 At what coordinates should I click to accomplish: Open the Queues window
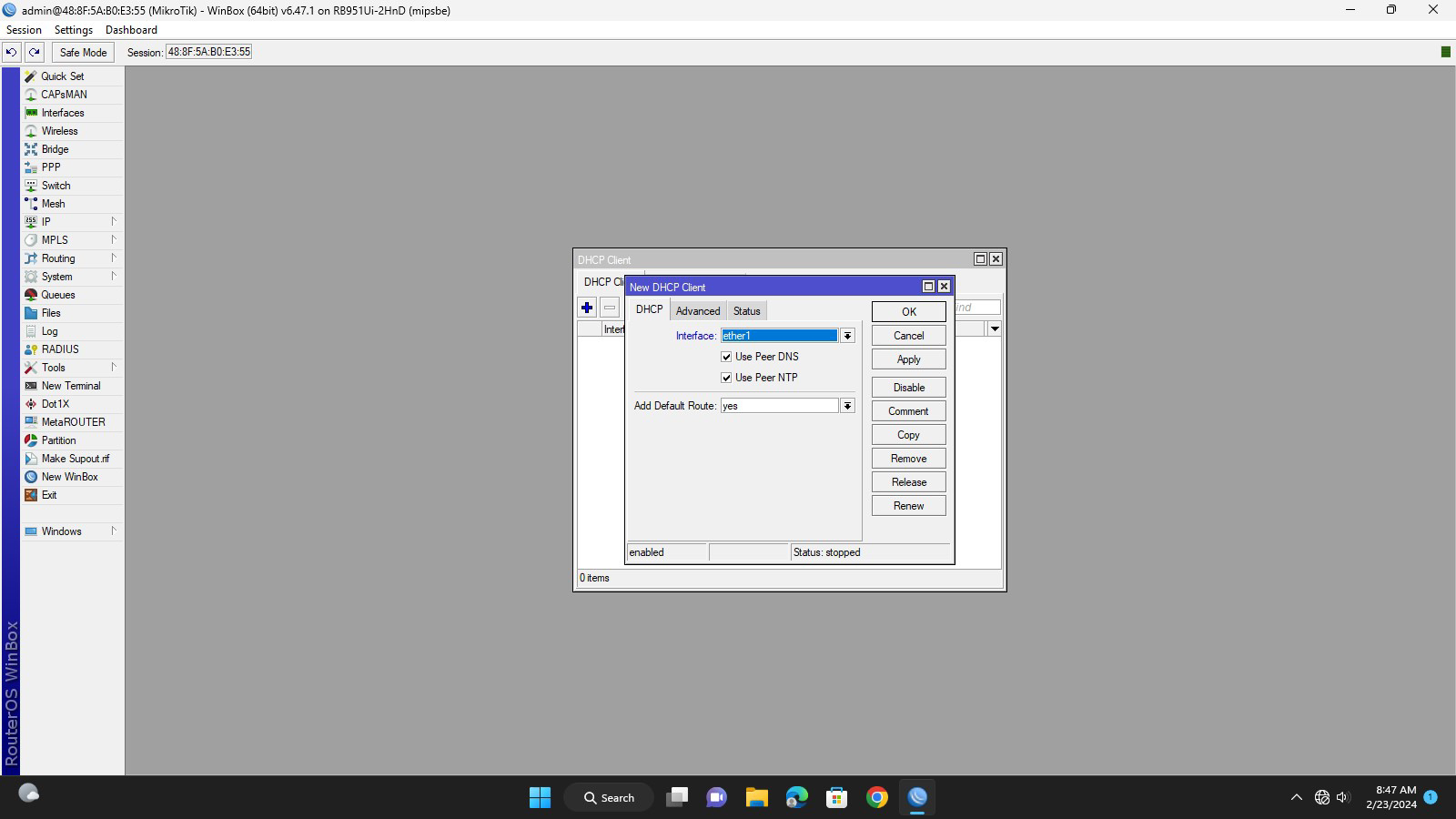72,295
